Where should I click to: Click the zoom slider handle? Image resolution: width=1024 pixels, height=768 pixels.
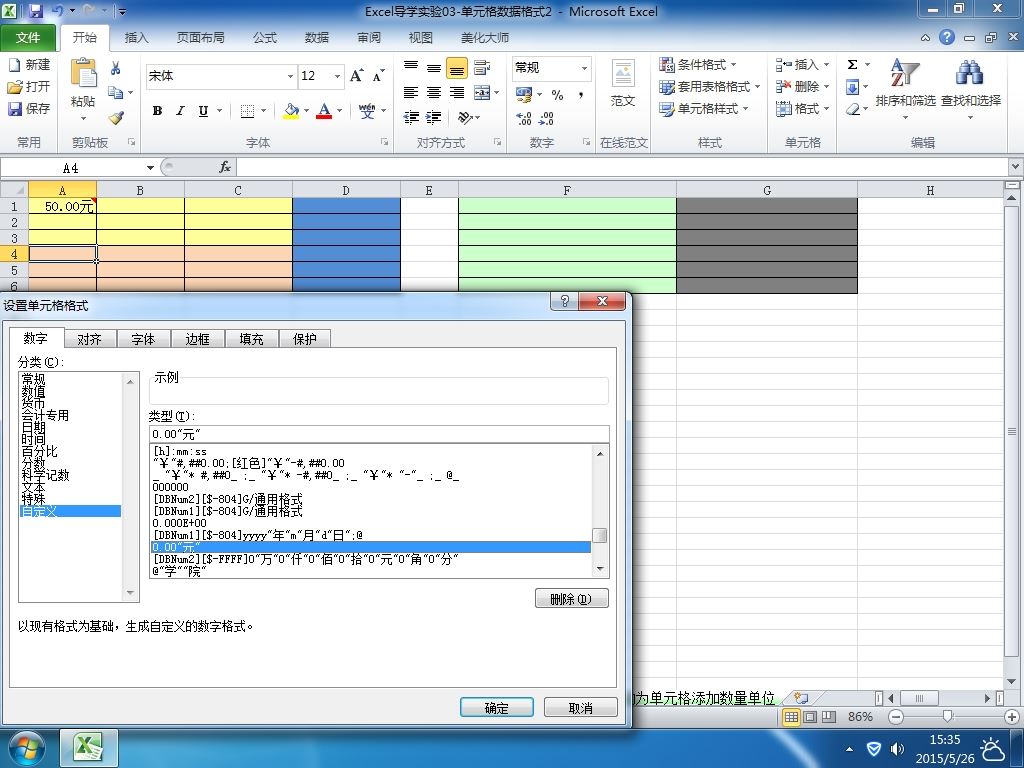pyautogui.click(x=948, y=716)
